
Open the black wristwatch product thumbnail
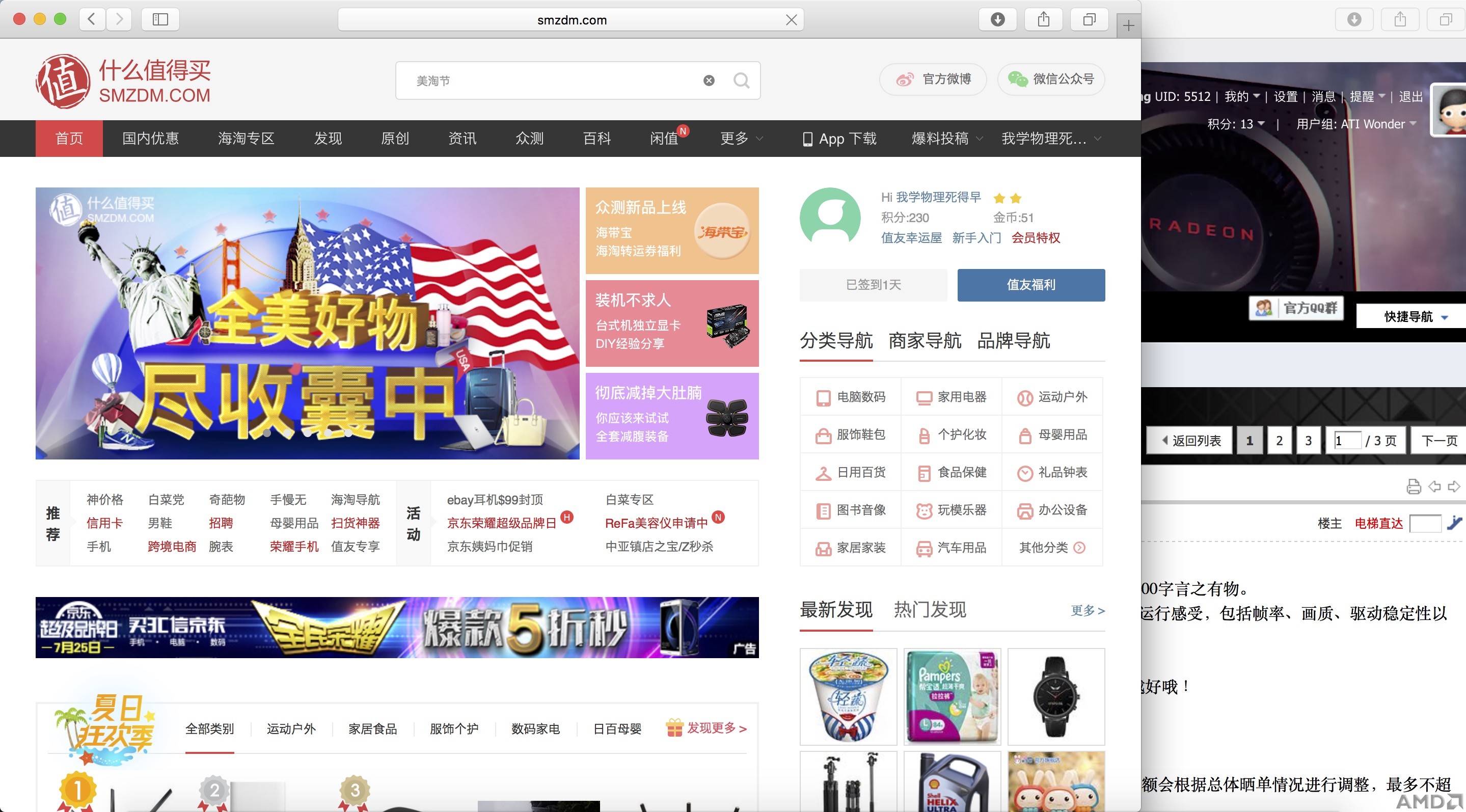tap(1055, 696)
